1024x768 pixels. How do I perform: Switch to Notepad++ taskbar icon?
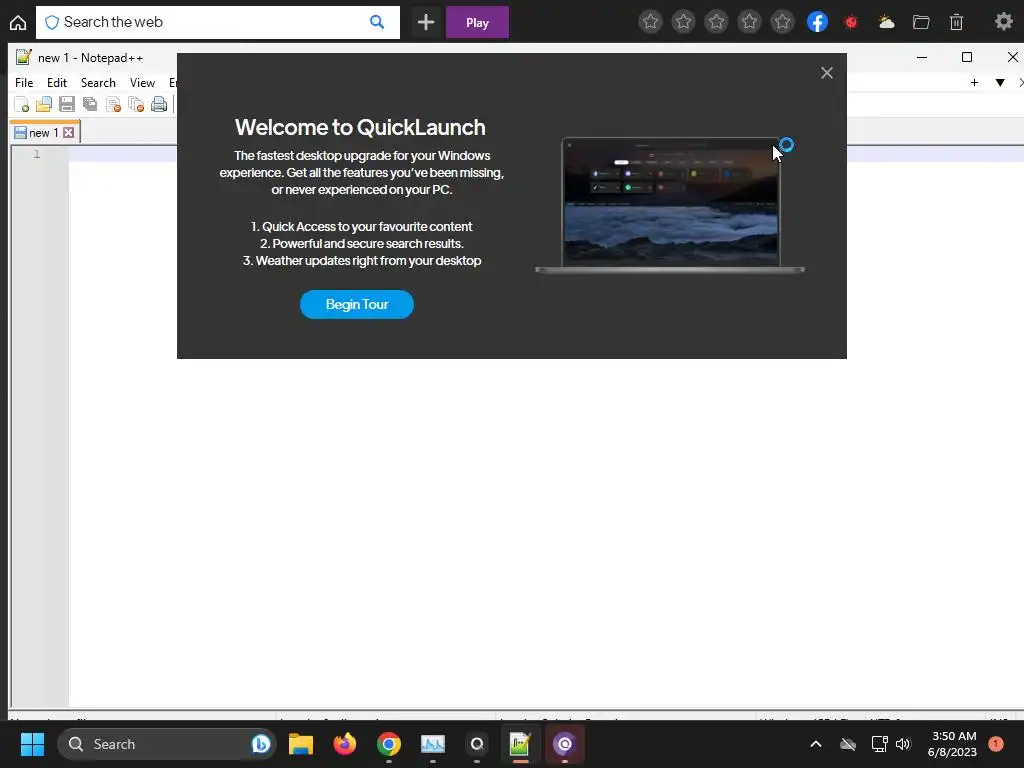tap(520, 744)
